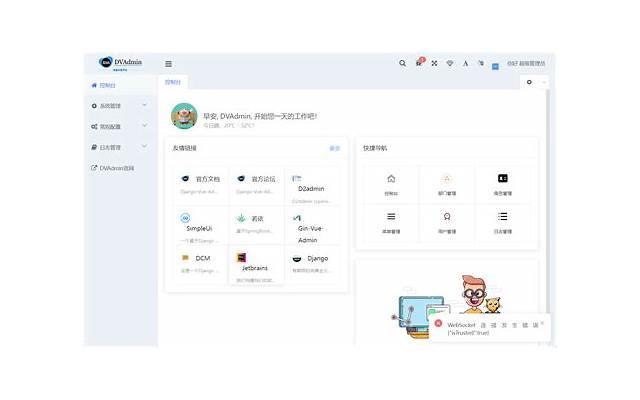Open the theme diamond icon in header
This screenshot has height=400, width=640.
coord(450,63)
